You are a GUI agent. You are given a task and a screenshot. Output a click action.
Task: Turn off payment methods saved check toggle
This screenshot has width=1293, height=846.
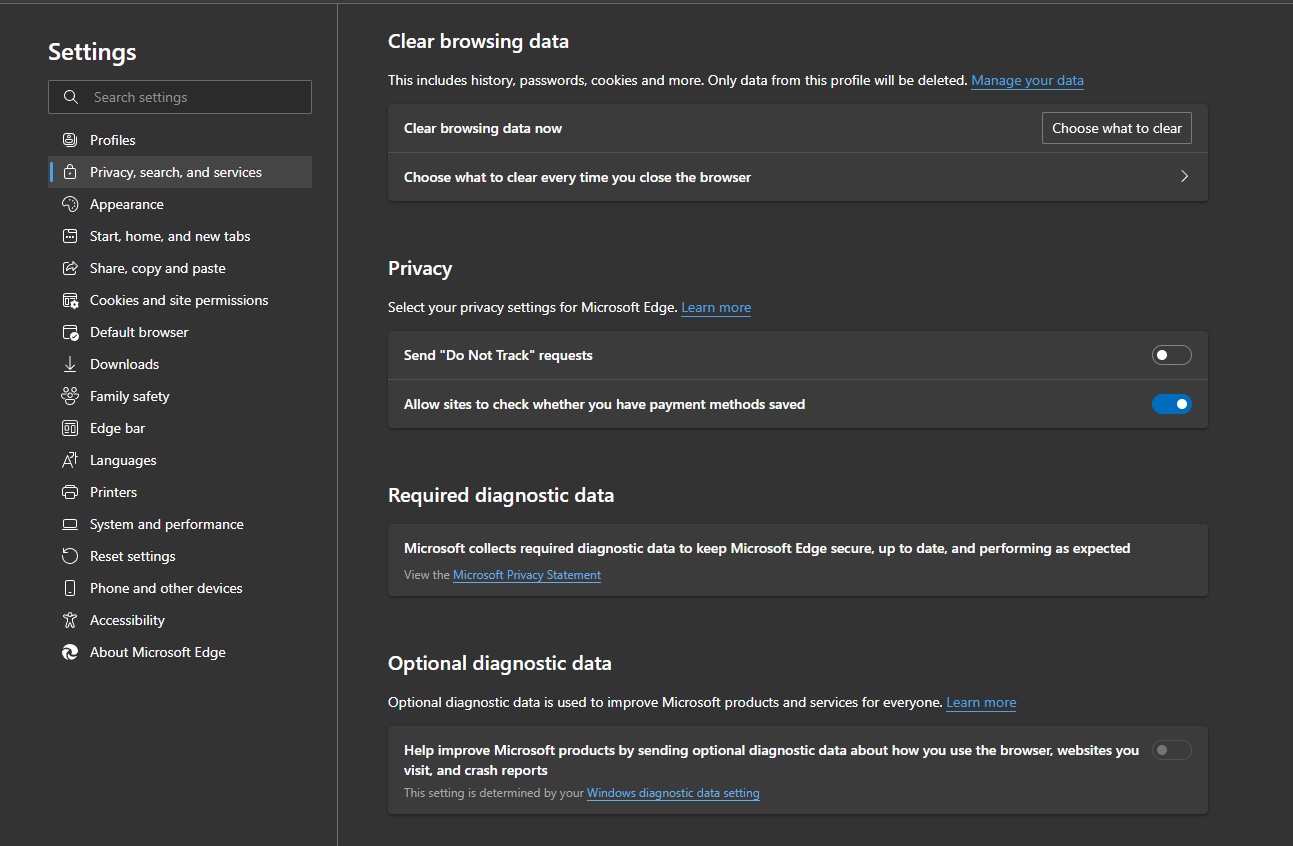tap(1172, 404)
